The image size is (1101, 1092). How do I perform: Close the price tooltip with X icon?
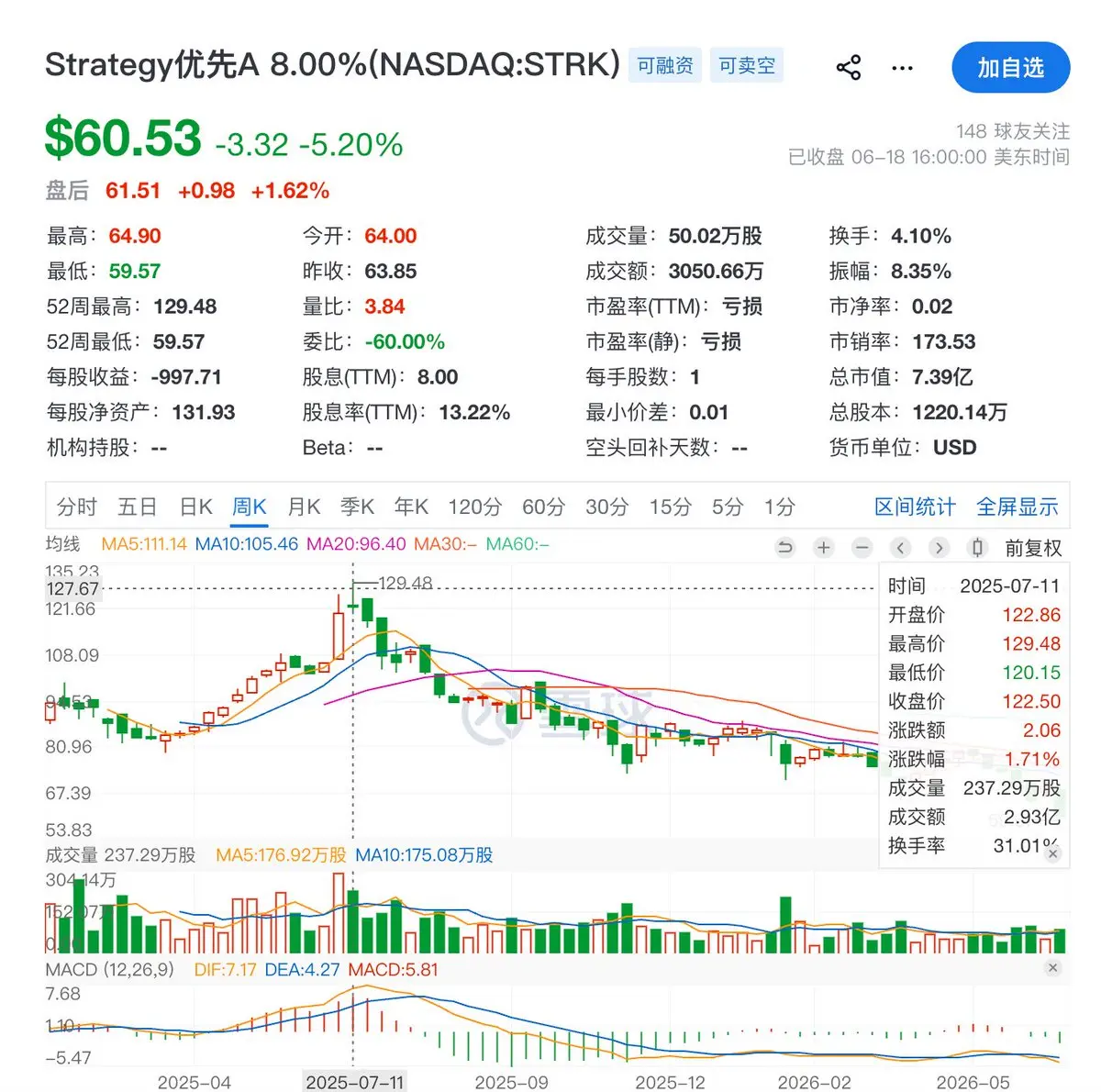point(1053,853)
